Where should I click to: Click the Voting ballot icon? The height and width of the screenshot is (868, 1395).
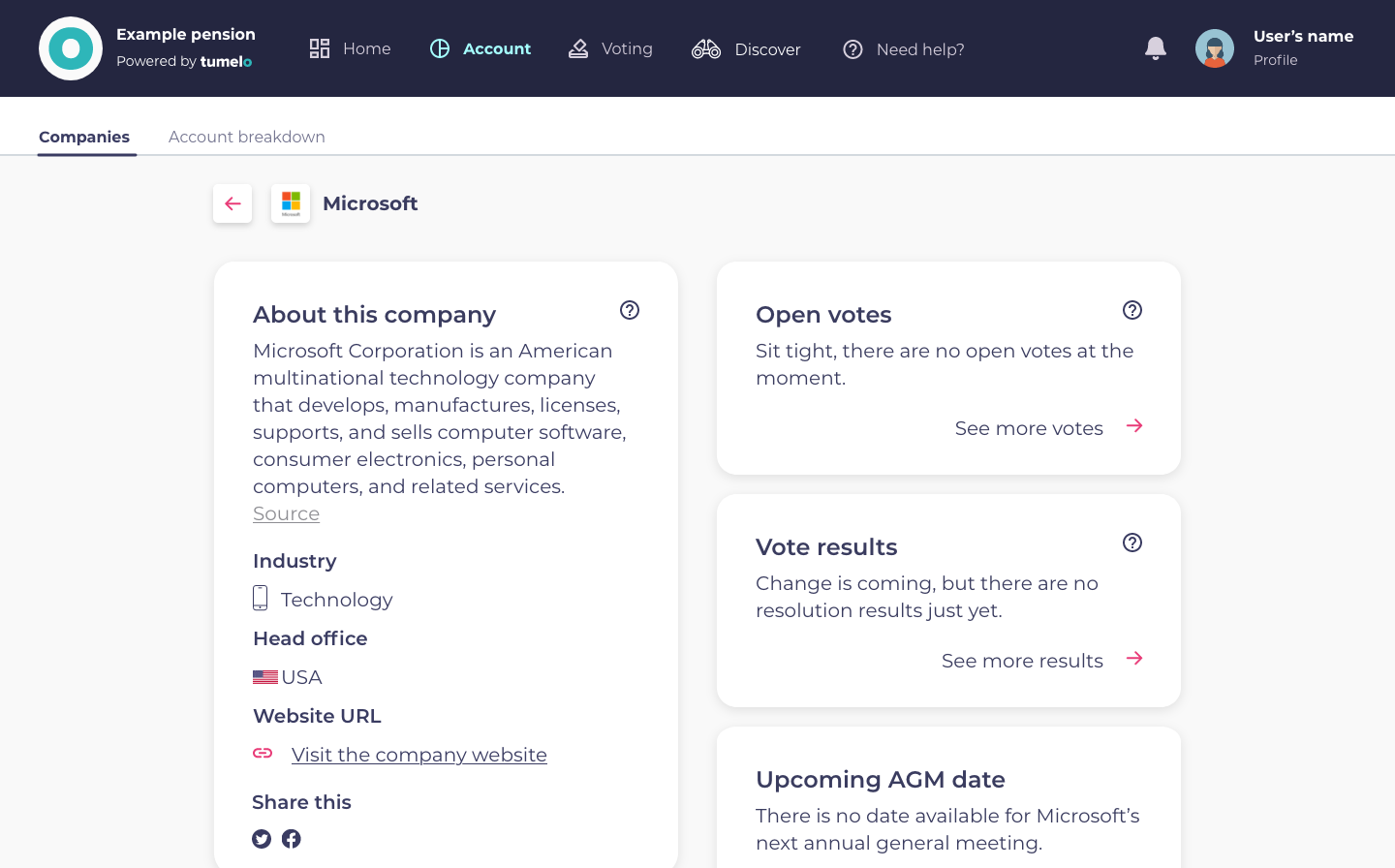[578, 48]
